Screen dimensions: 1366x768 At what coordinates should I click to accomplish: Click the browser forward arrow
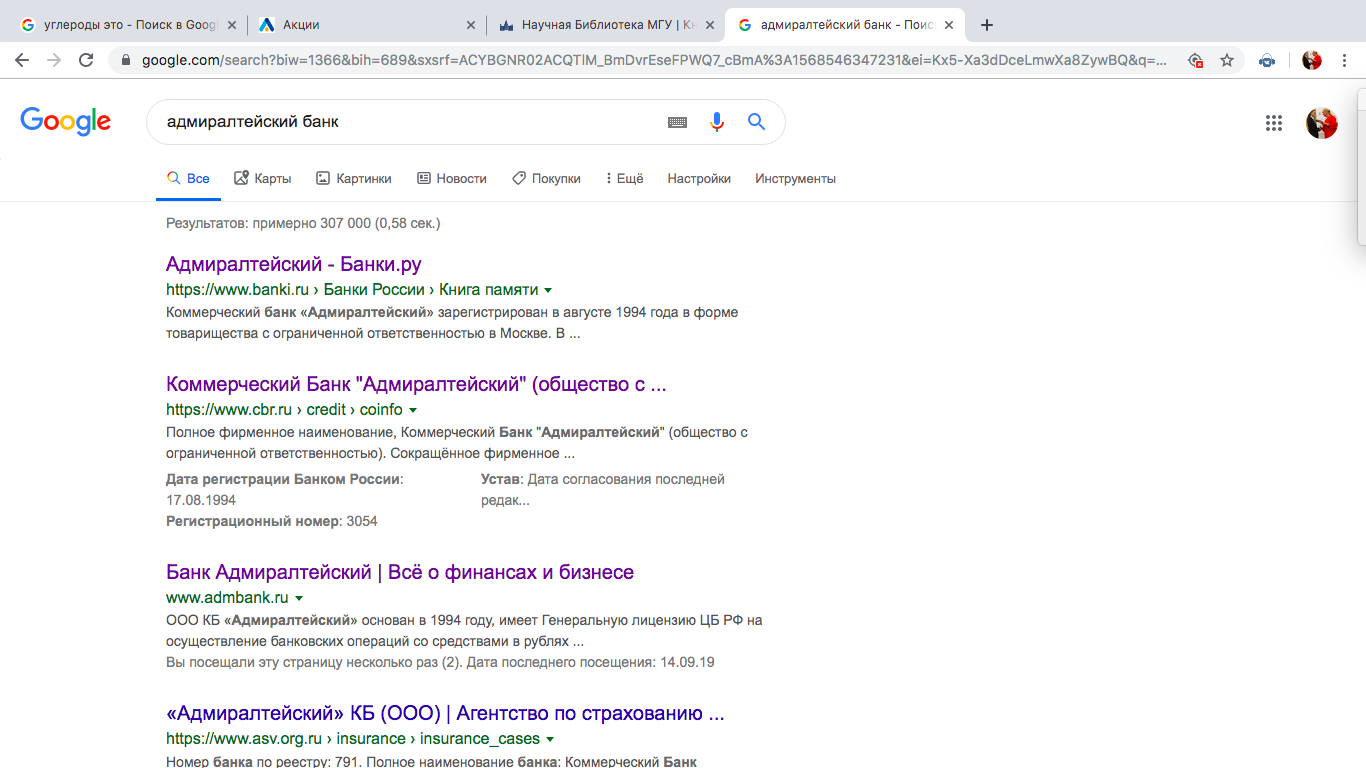point(54,60)
